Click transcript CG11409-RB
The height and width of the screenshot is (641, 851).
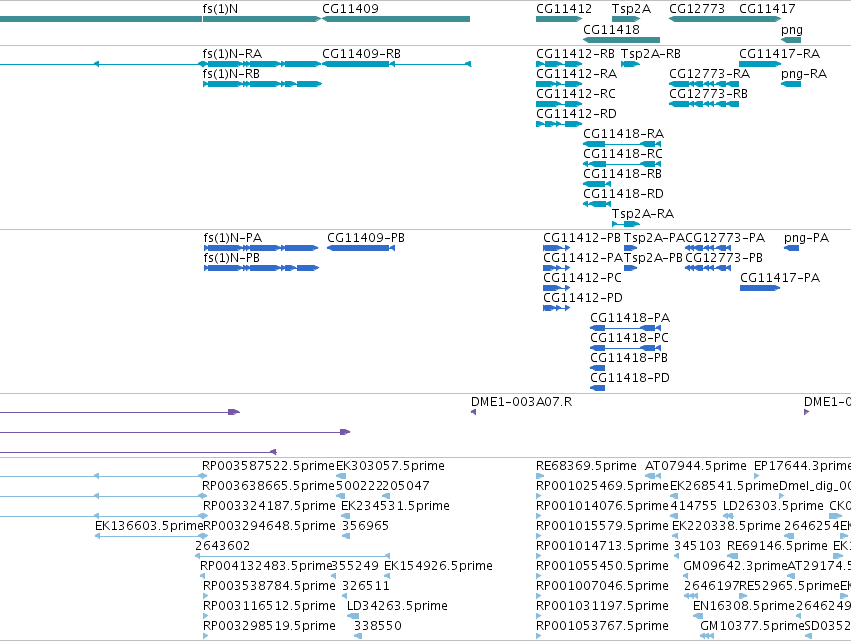pos(397,64)
